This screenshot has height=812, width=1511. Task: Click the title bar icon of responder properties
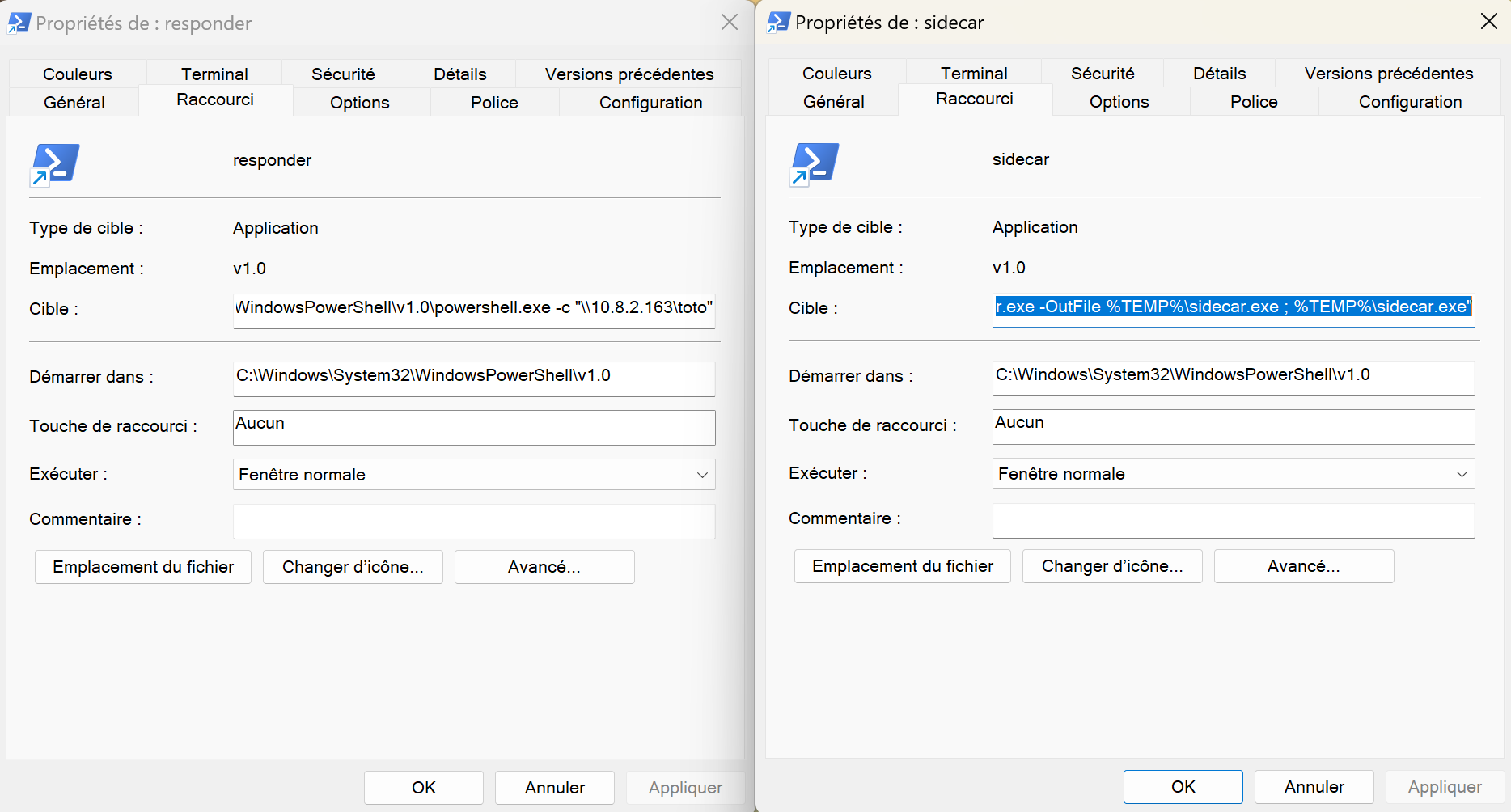[19, 23]
